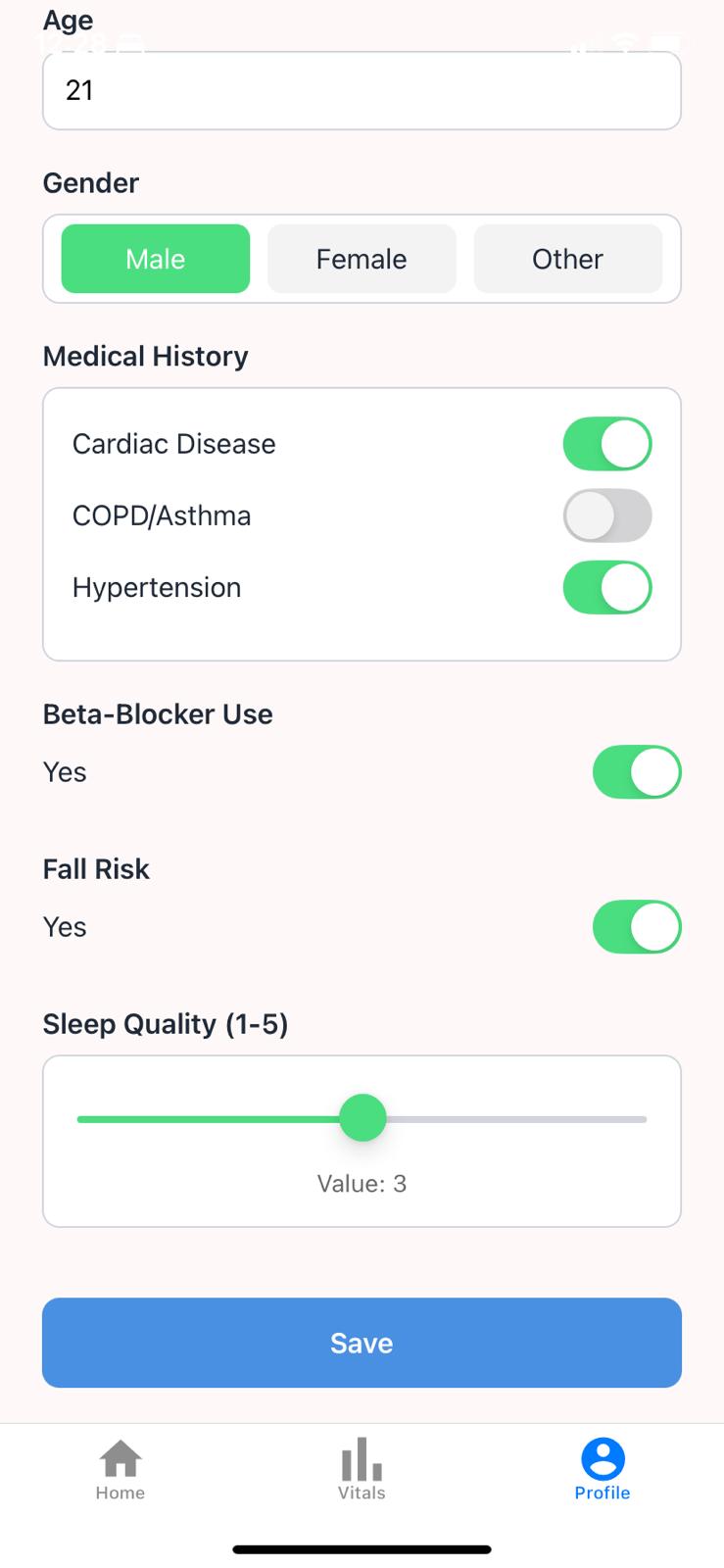The image size is (724, 1568).
Task: Click the Sleep Quality track right end
Action: [x=643, y=1118]
